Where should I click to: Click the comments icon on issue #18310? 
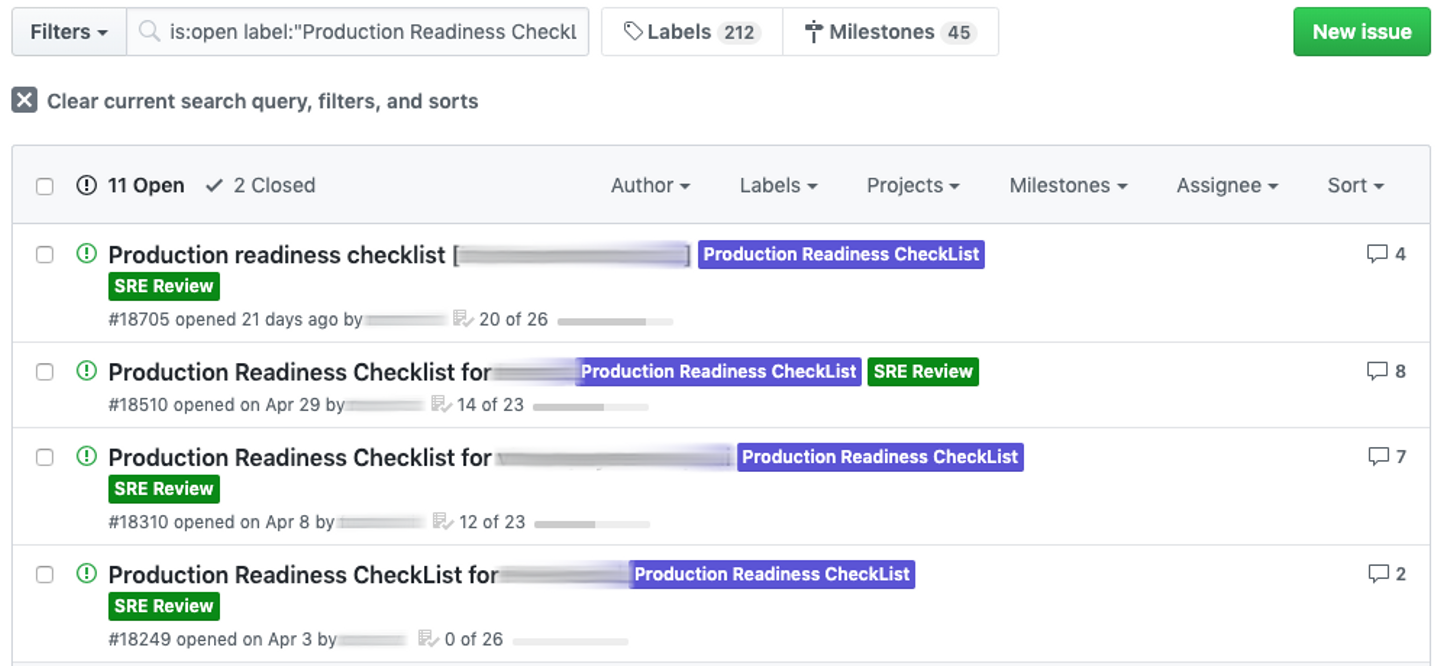pos(1378,457)
